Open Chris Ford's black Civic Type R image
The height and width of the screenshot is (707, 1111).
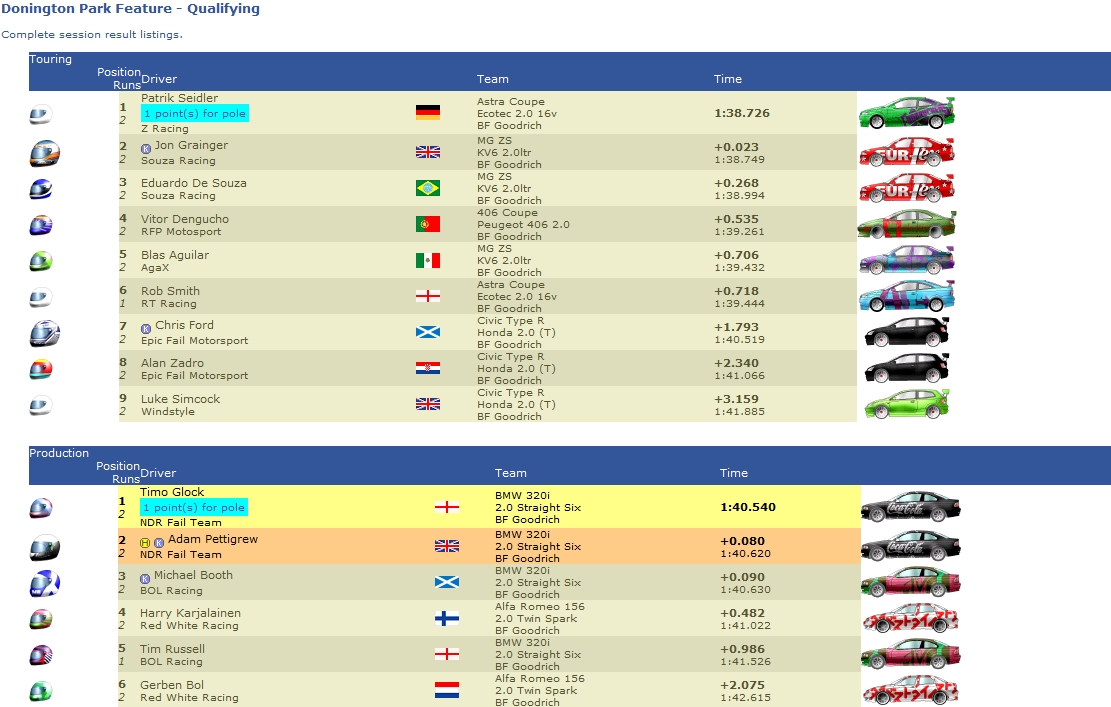(x=907, y=332)
